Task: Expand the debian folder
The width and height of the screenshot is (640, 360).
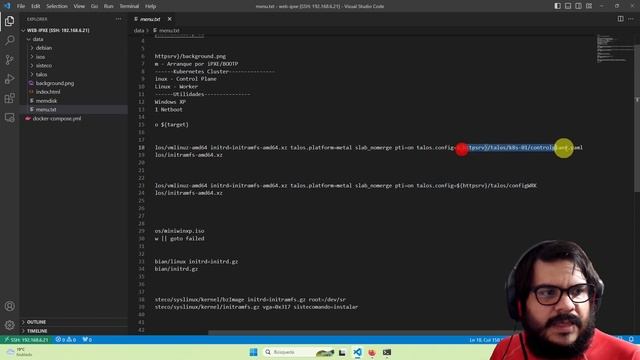Action: pyautogui.click(x=32, y=48)
